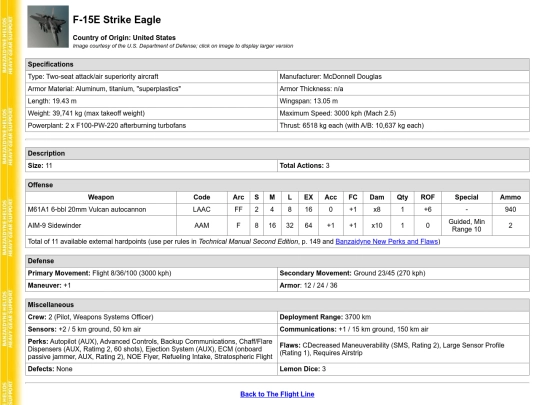Click the Guided, Min Range 10 cell
The image size is (540, 405).
tap(467, 226)
